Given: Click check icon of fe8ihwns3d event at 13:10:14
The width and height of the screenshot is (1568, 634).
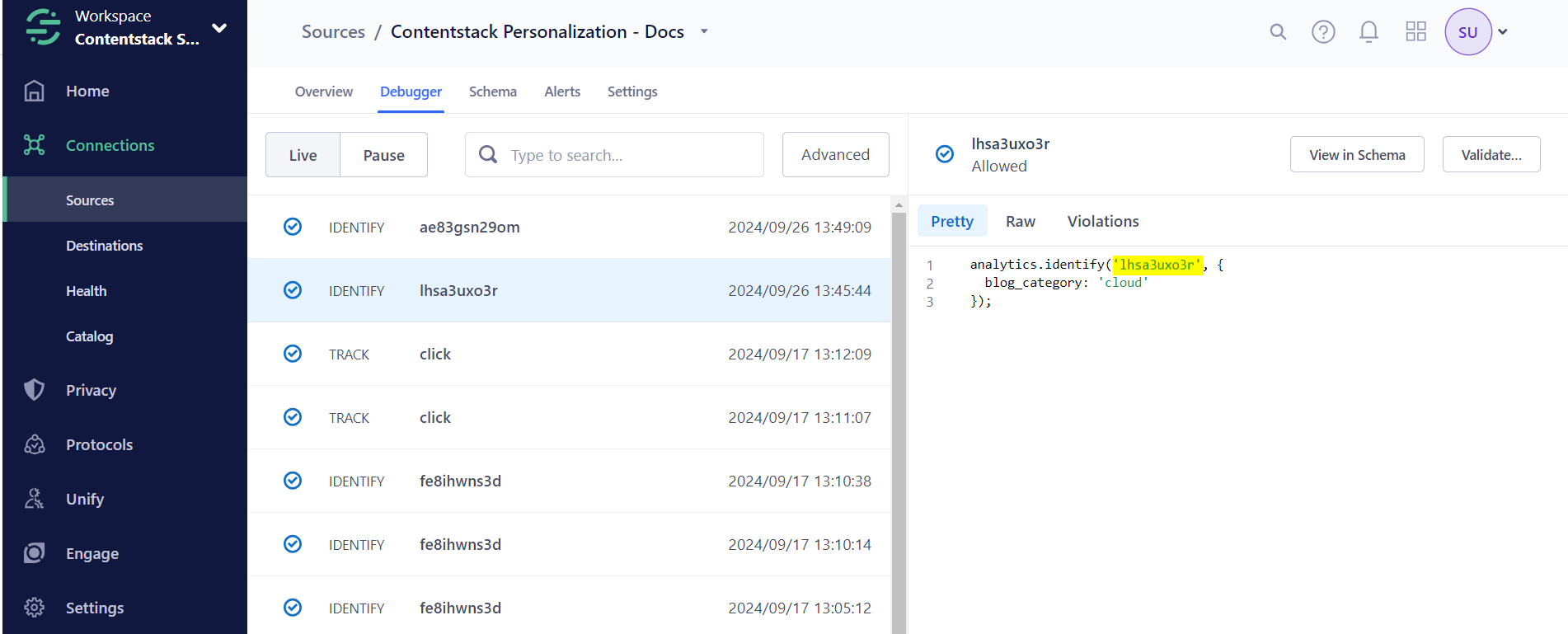Looking at the screenshot, I should pos(293,544).
